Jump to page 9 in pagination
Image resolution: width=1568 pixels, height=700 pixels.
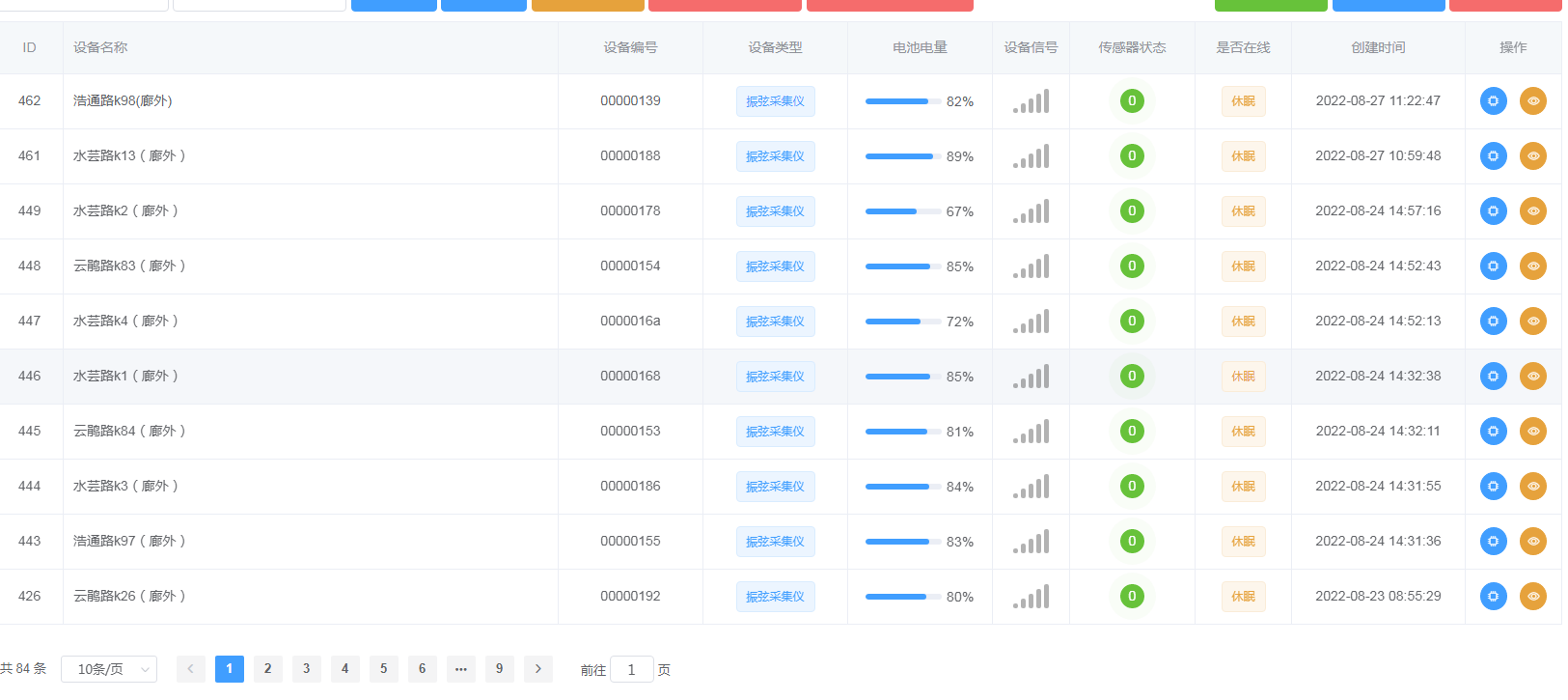[499, 669]
